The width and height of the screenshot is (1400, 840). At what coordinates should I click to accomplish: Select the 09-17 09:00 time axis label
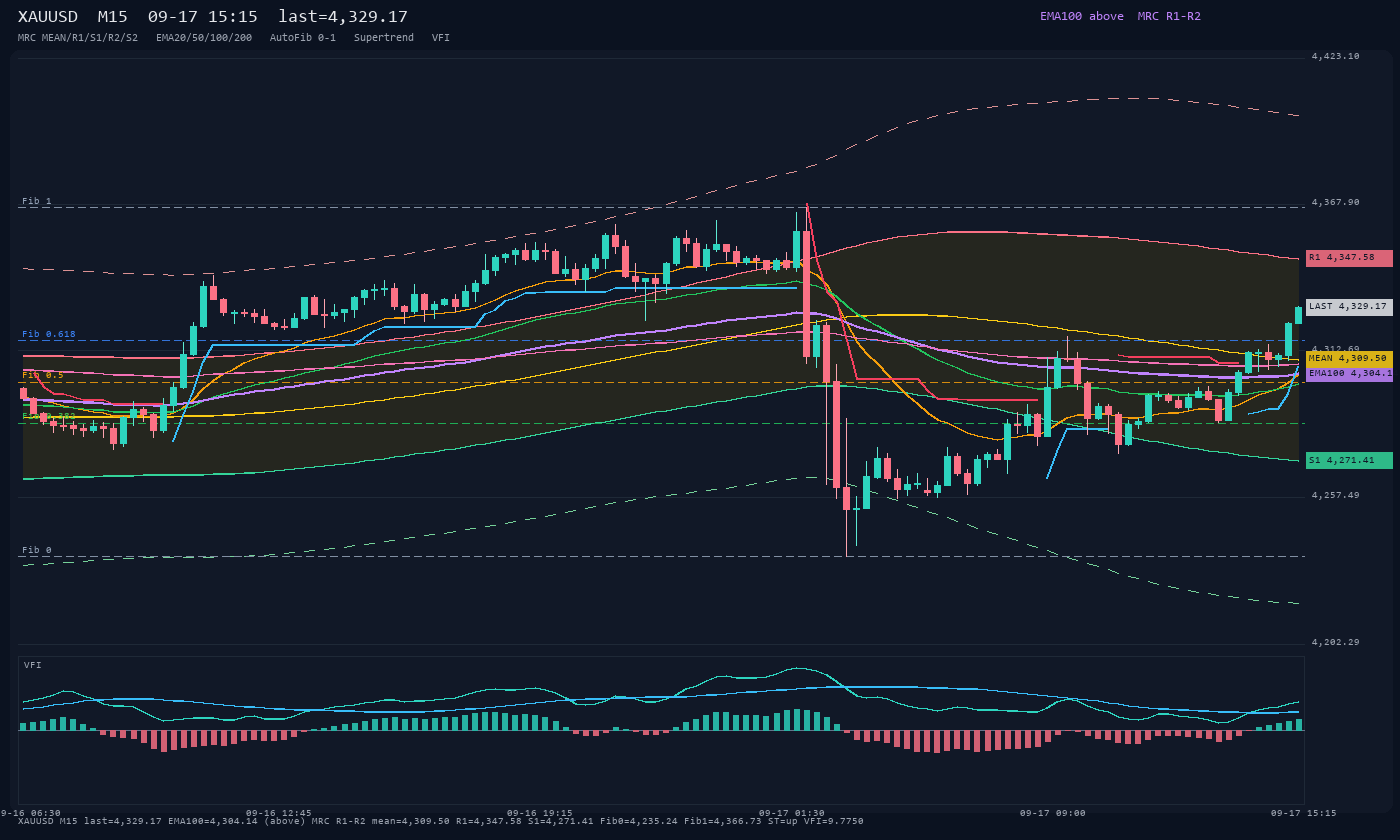(x=1053, y=813)
